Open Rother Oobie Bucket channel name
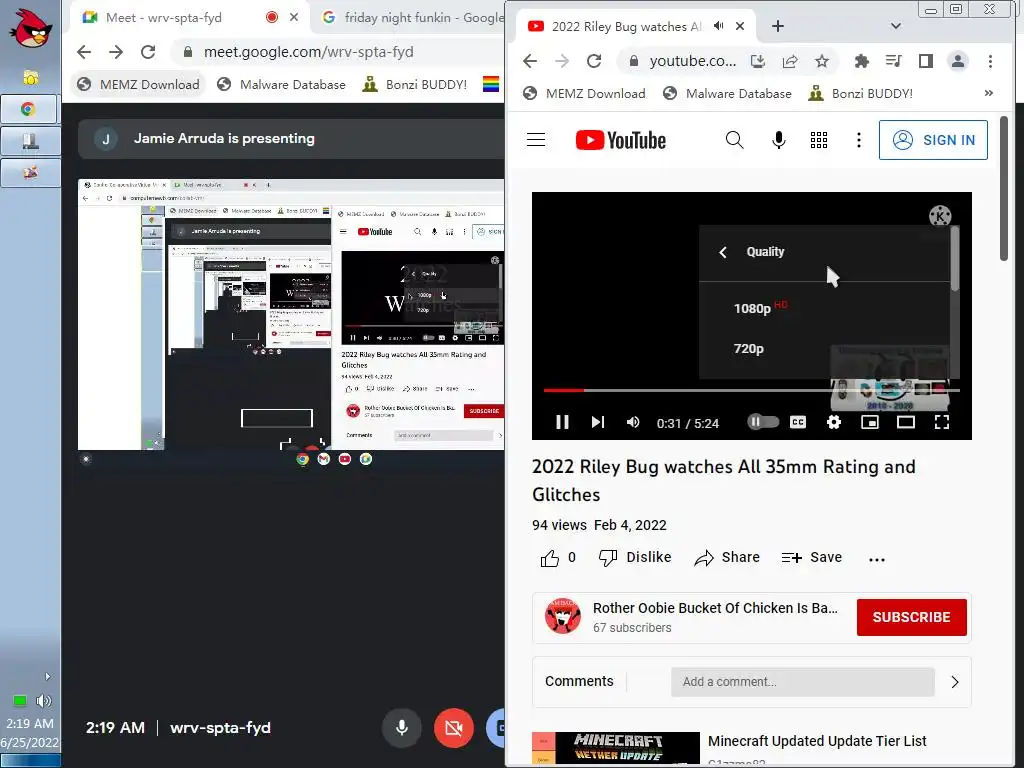The height and width of the screenshot is (768, 1024). [x=715, y=608]
